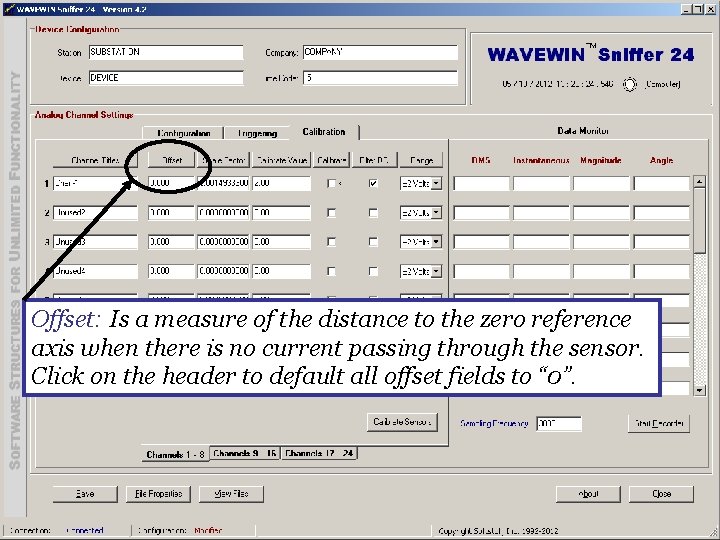Image resolution: width=720 pixels, height=540 pixels.
Task: Expand the Range dropdown for channel 2
Action: [x=436, y=213]
